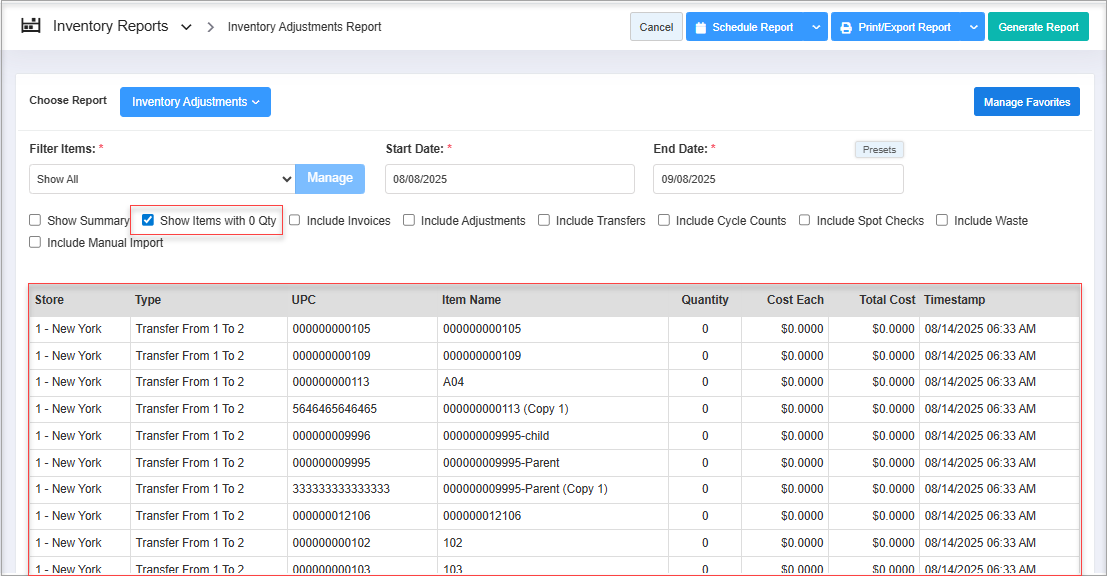Open Manage Favorites

1026,102
